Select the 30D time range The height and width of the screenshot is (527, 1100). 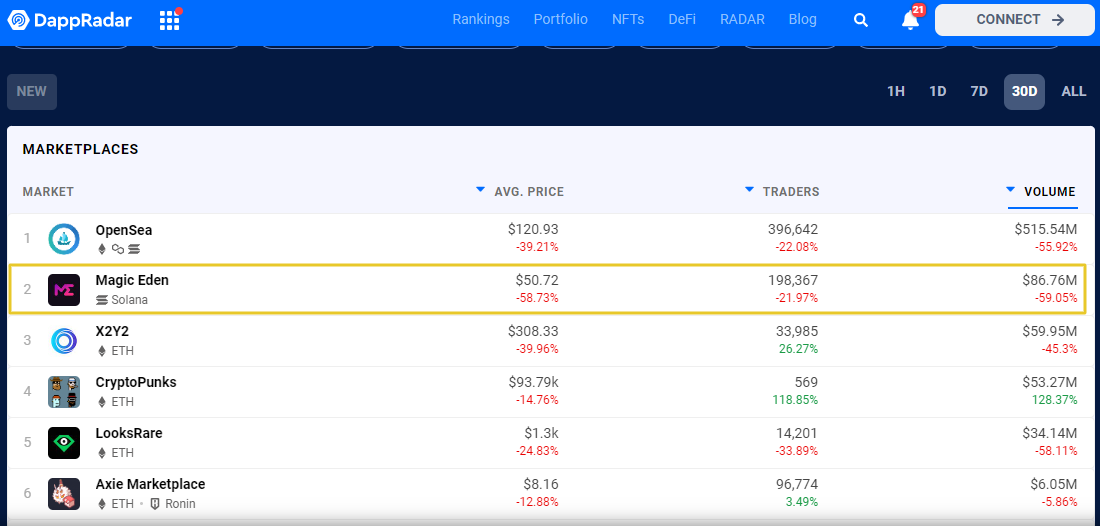(x=1024, y=92)
